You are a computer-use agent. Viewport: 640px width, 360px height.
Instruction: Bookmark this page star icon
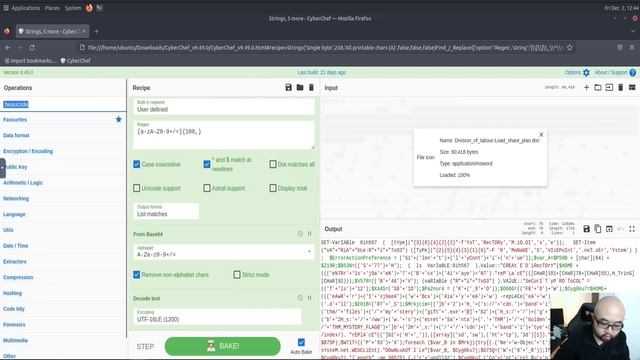tap(569, 47)
